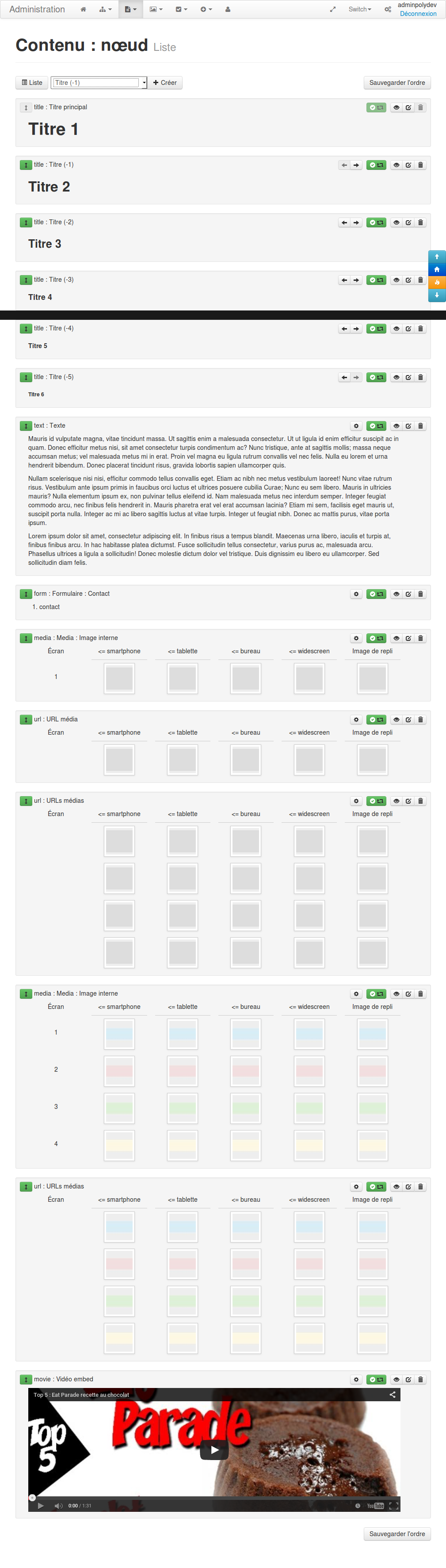The width and height of the screenshot is (446, 1568).
Task: Click the fullscreen arrows icon in the top navbar
Action: coord(333,10)
